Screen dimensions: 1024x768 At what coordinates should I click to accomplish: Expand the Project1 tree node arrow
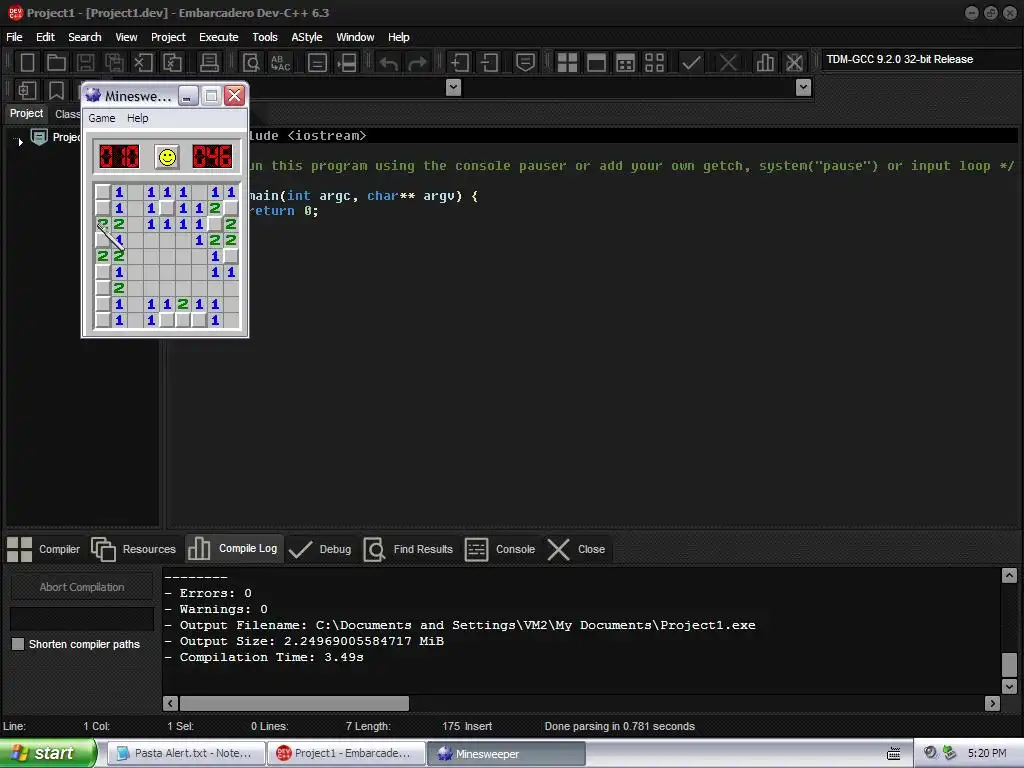[20, 141]
